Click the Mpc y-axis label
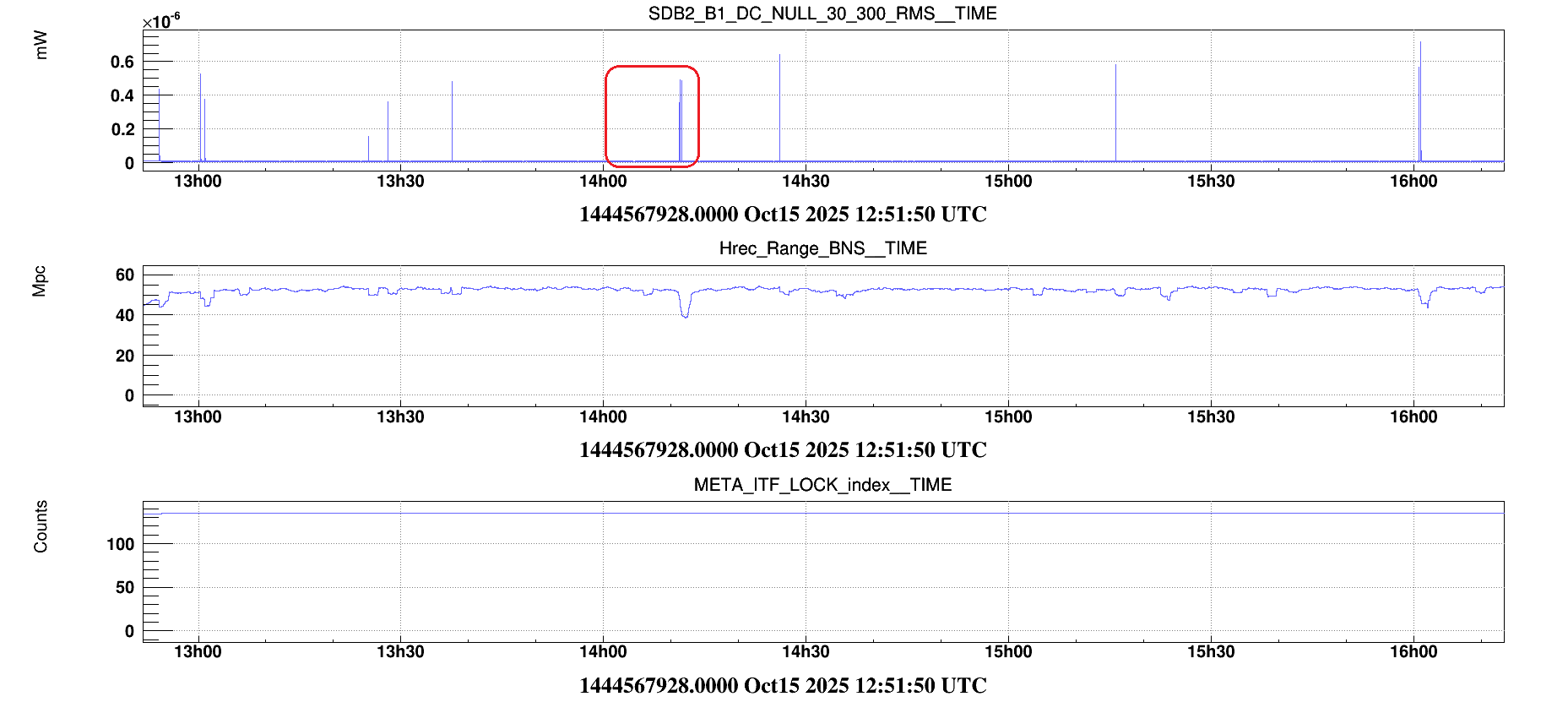The width and height of the screenshot is (1568, 702). click(40, 281)
